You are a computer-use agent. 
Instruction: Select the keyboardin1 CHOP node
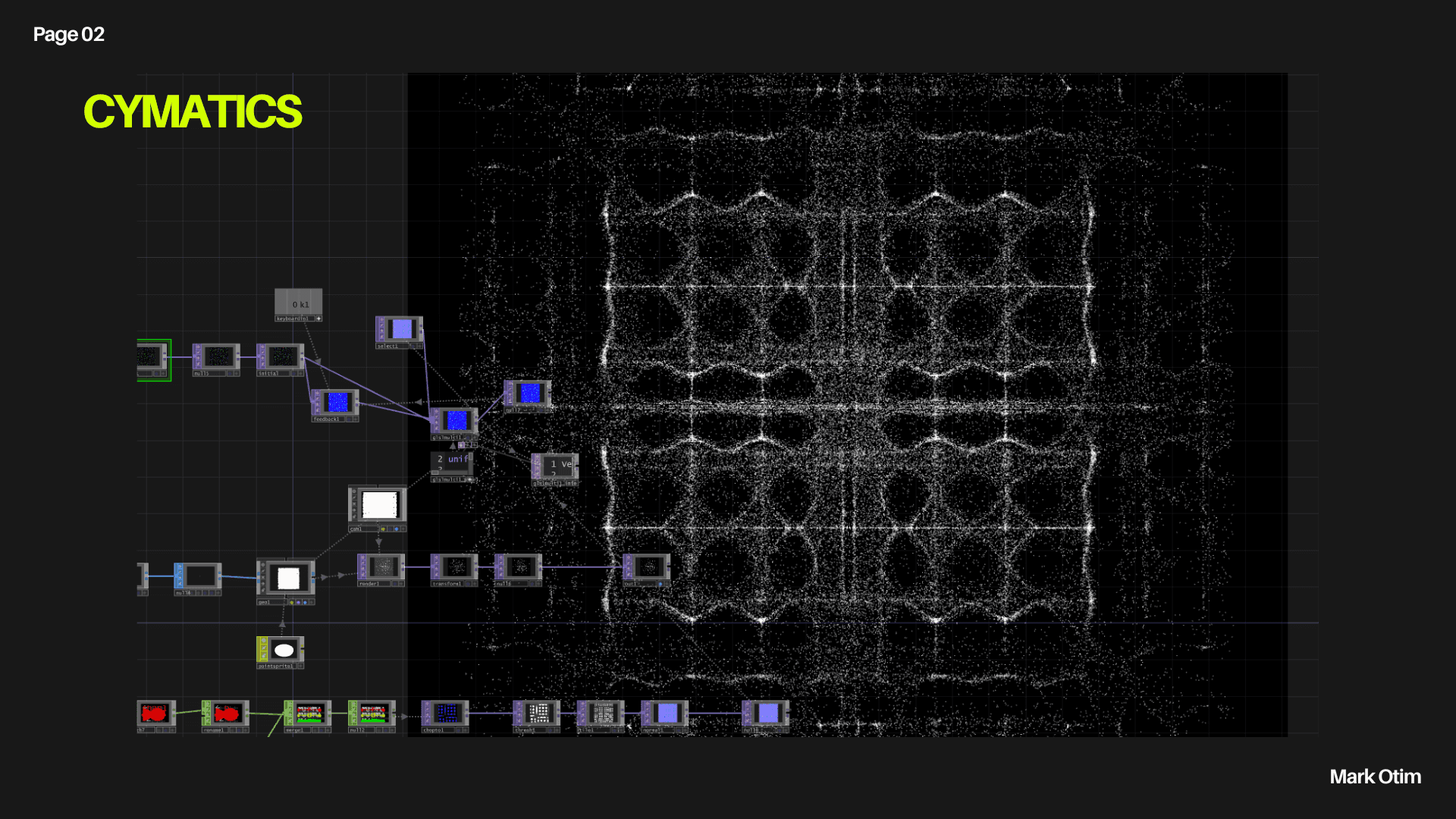point(298,303)
